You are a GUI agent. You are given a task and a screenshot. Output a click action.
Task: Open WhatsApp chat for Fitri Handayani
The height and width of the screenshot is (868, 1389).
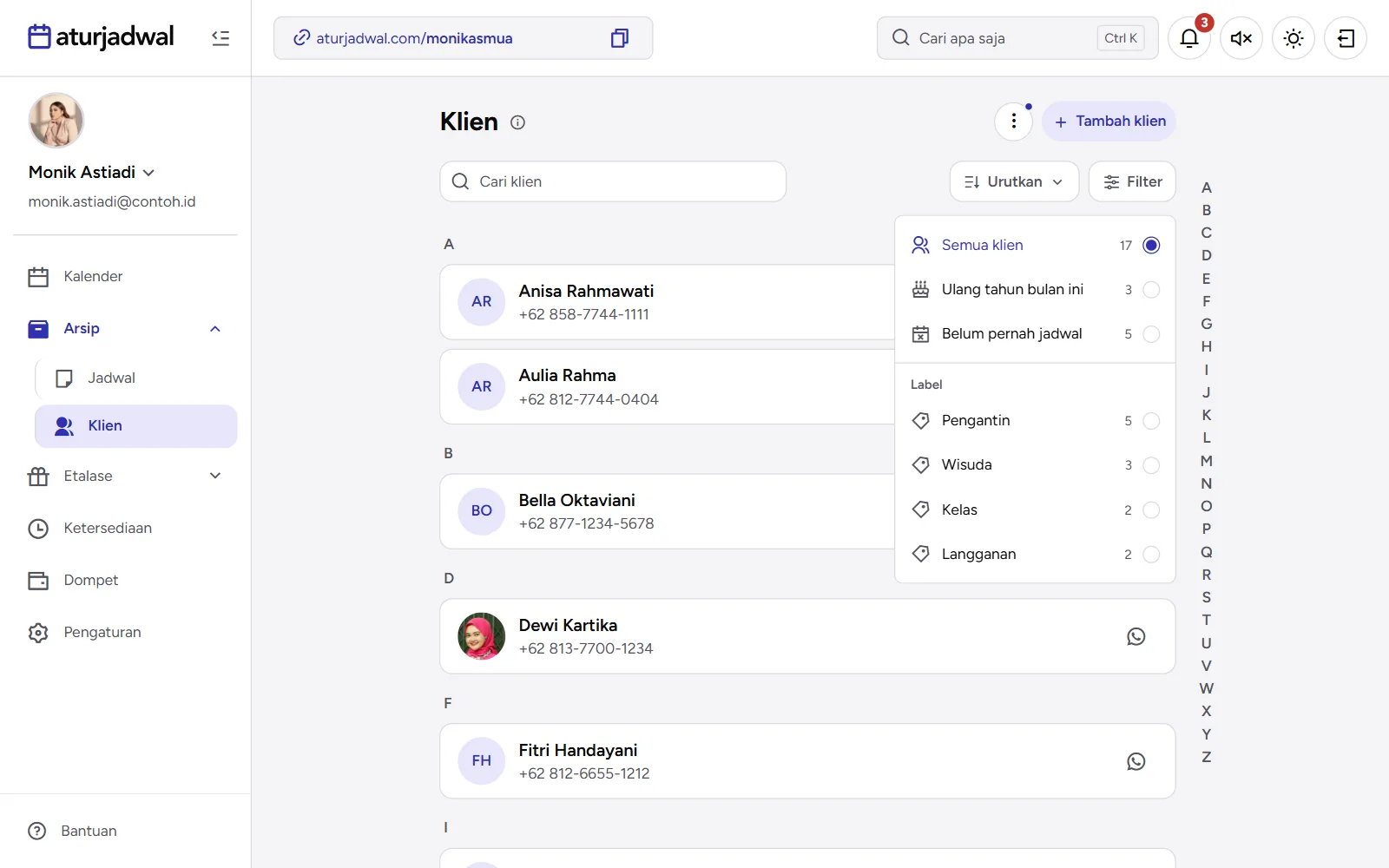1136,761
